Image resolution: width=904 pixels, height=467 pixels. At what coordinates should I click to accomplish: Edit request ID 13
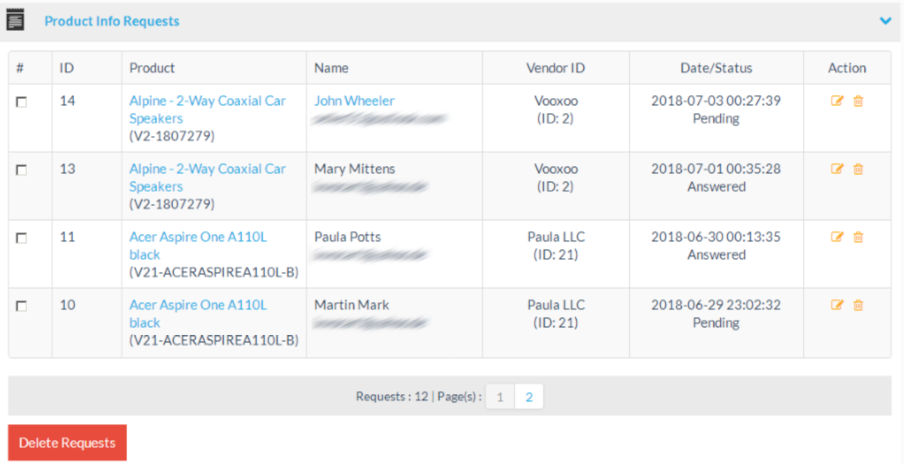click(x=837, y=169)
